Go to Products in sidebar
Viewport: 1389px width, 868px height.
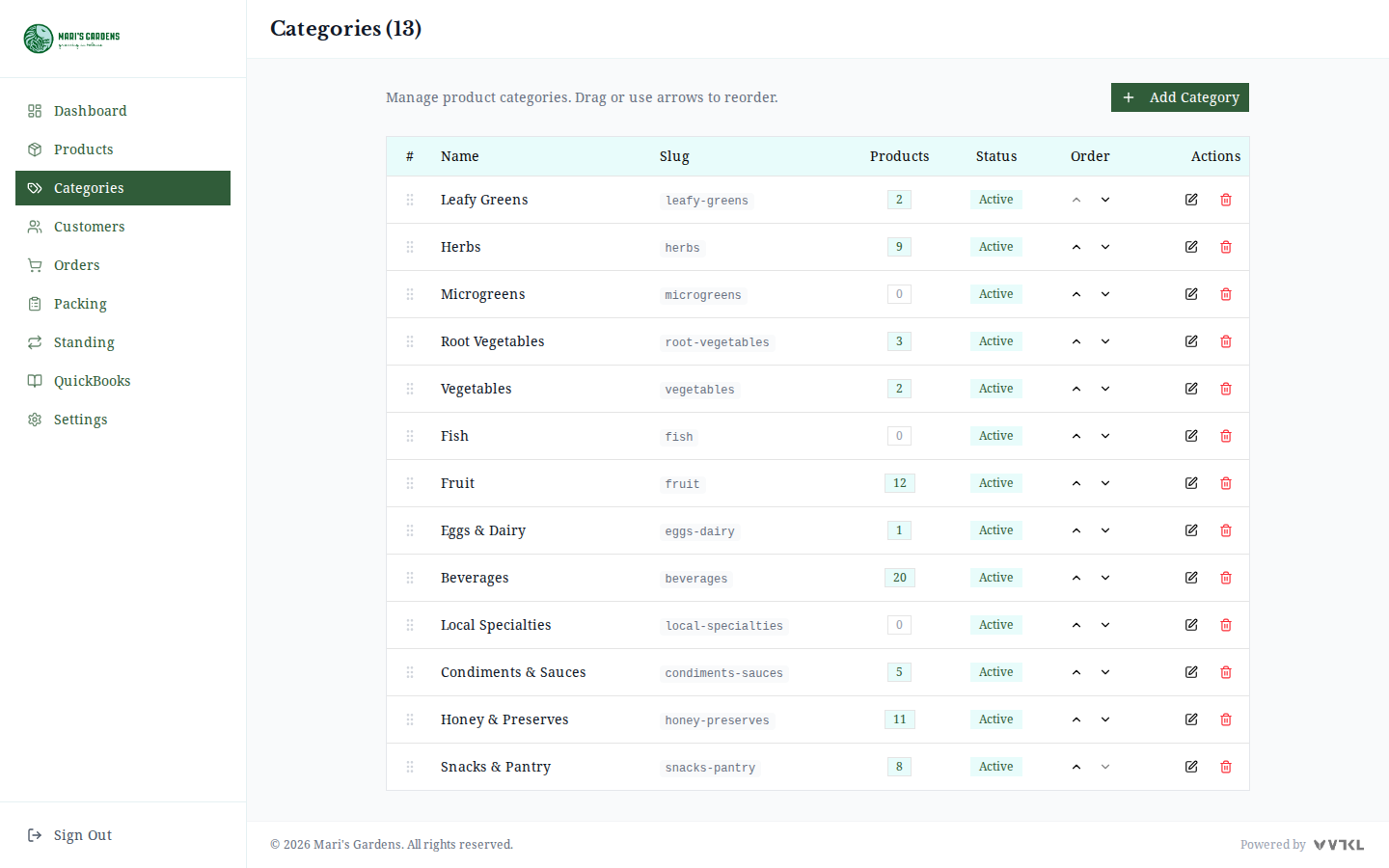(x=123, y=149)
